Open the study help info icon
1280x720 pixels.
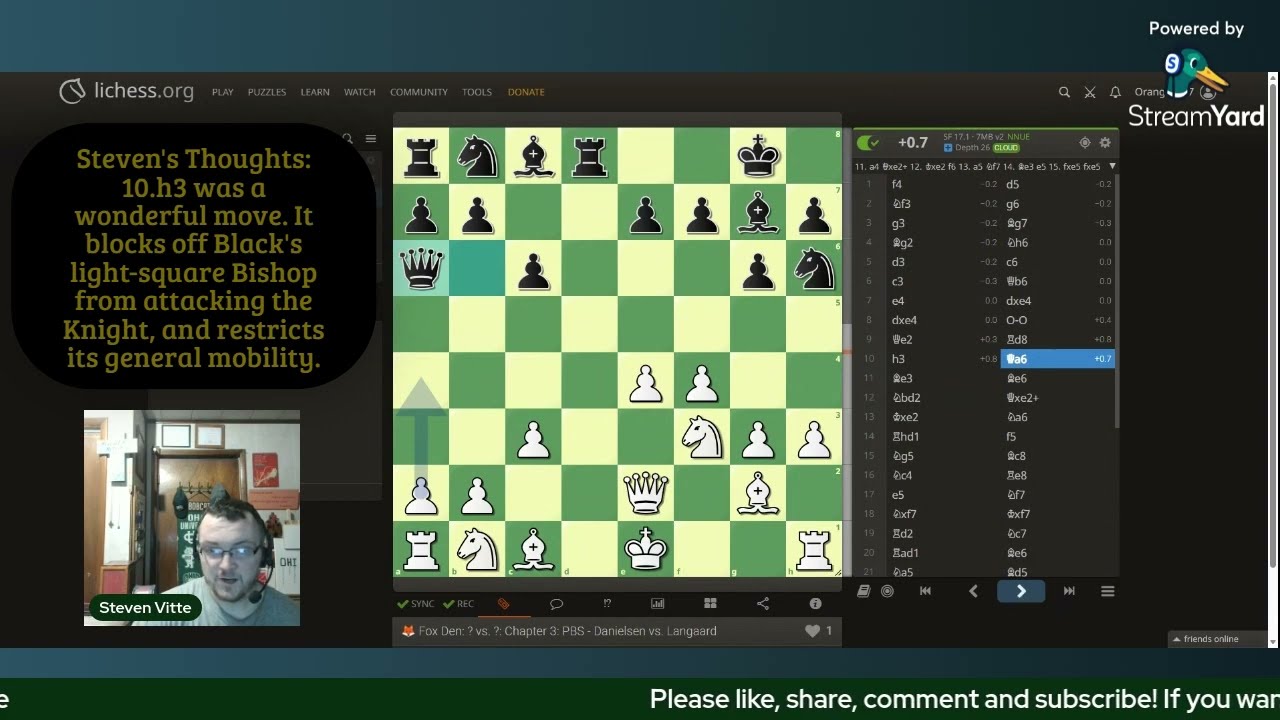pyautogui.click(x=815, y=604)
